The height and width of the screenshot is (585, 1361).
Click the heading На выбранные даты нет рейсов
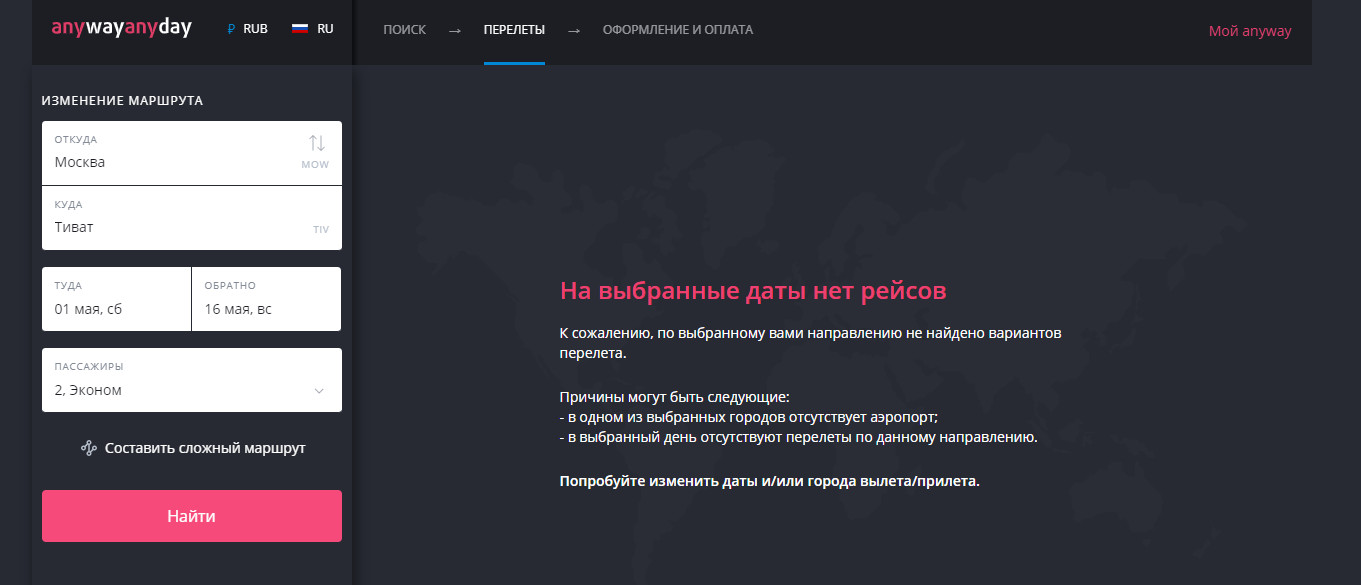tap(753, 291)
